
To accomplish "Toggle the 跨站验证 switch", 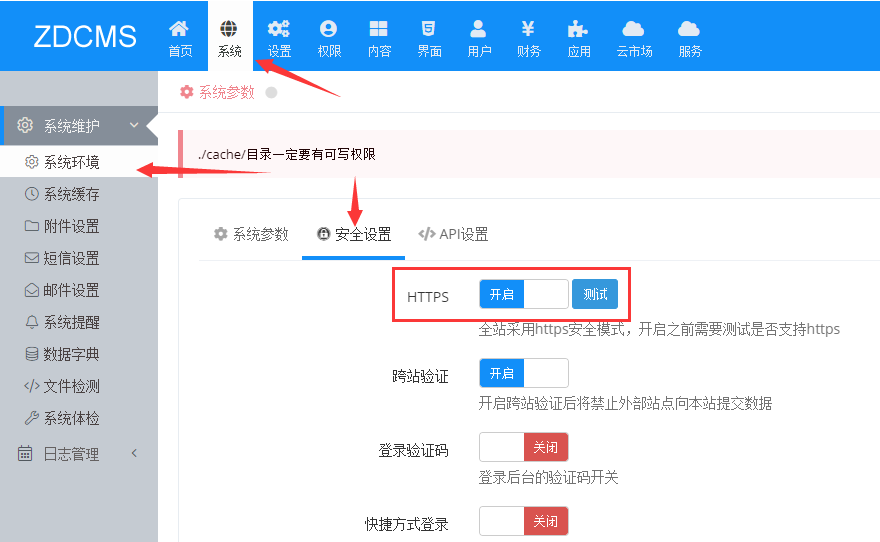I will [x=524, y=373].
